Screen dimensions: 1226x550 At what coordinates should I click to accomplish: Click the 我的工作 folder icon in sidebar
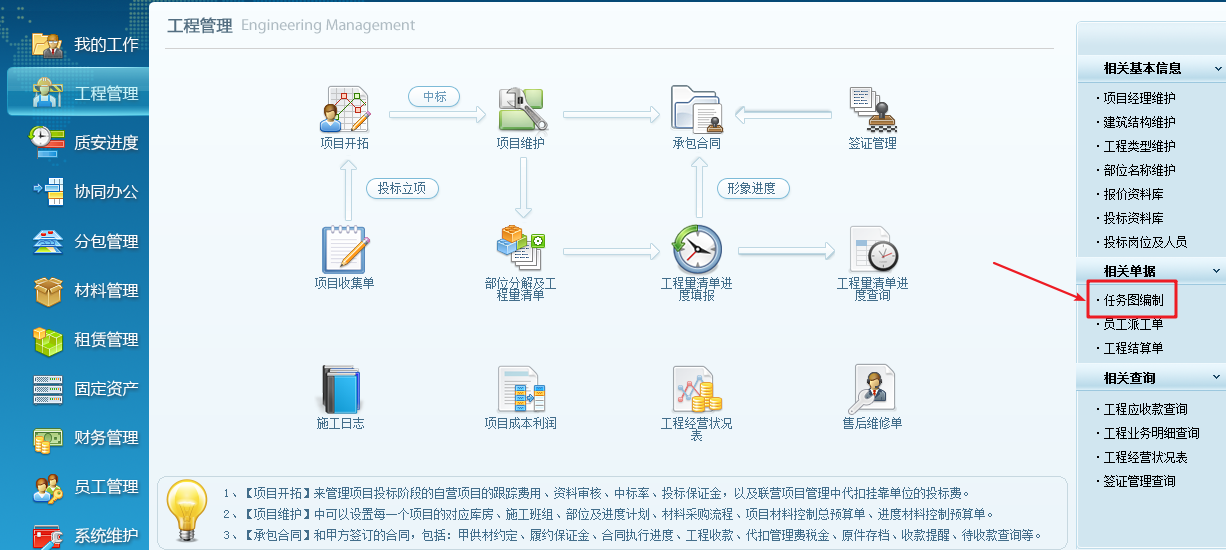pos(48,44)
